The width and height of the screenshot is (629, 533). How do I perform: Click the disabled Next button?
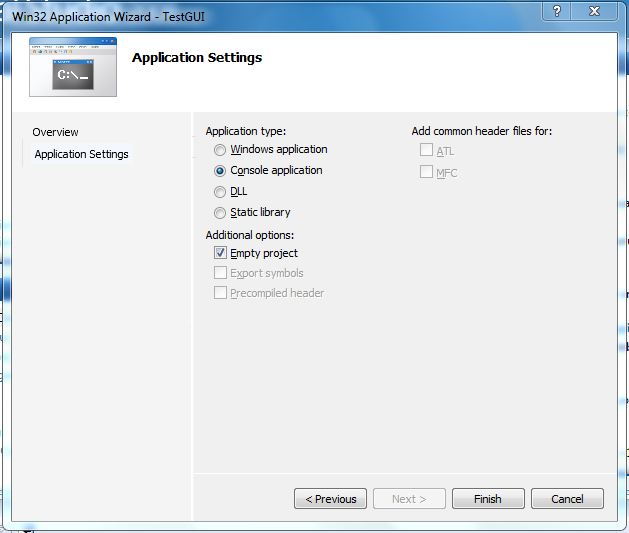click(409, 499)
